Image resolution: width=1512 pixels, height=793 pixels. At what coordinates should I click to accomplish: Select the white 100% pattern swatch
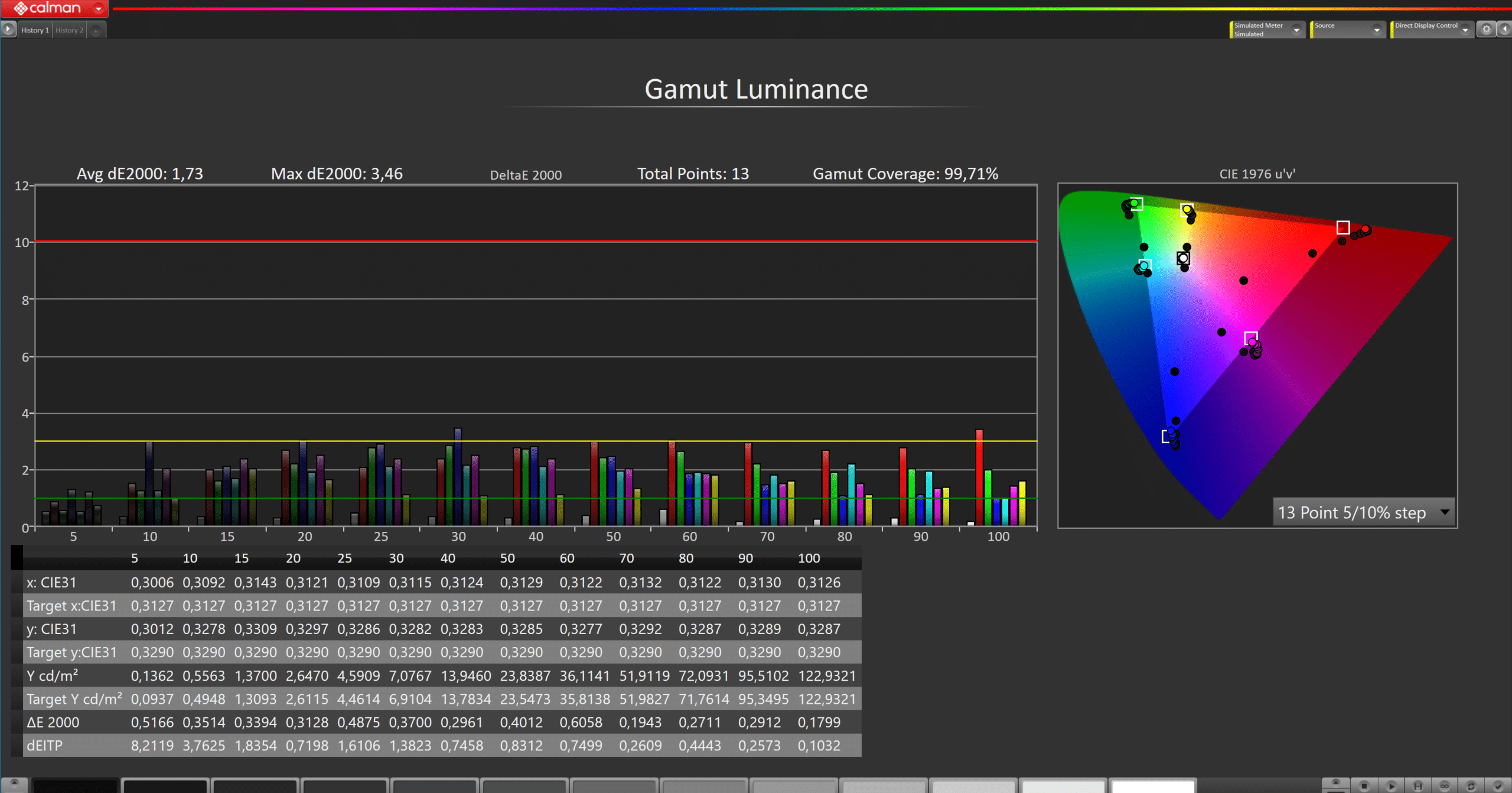1152,786
